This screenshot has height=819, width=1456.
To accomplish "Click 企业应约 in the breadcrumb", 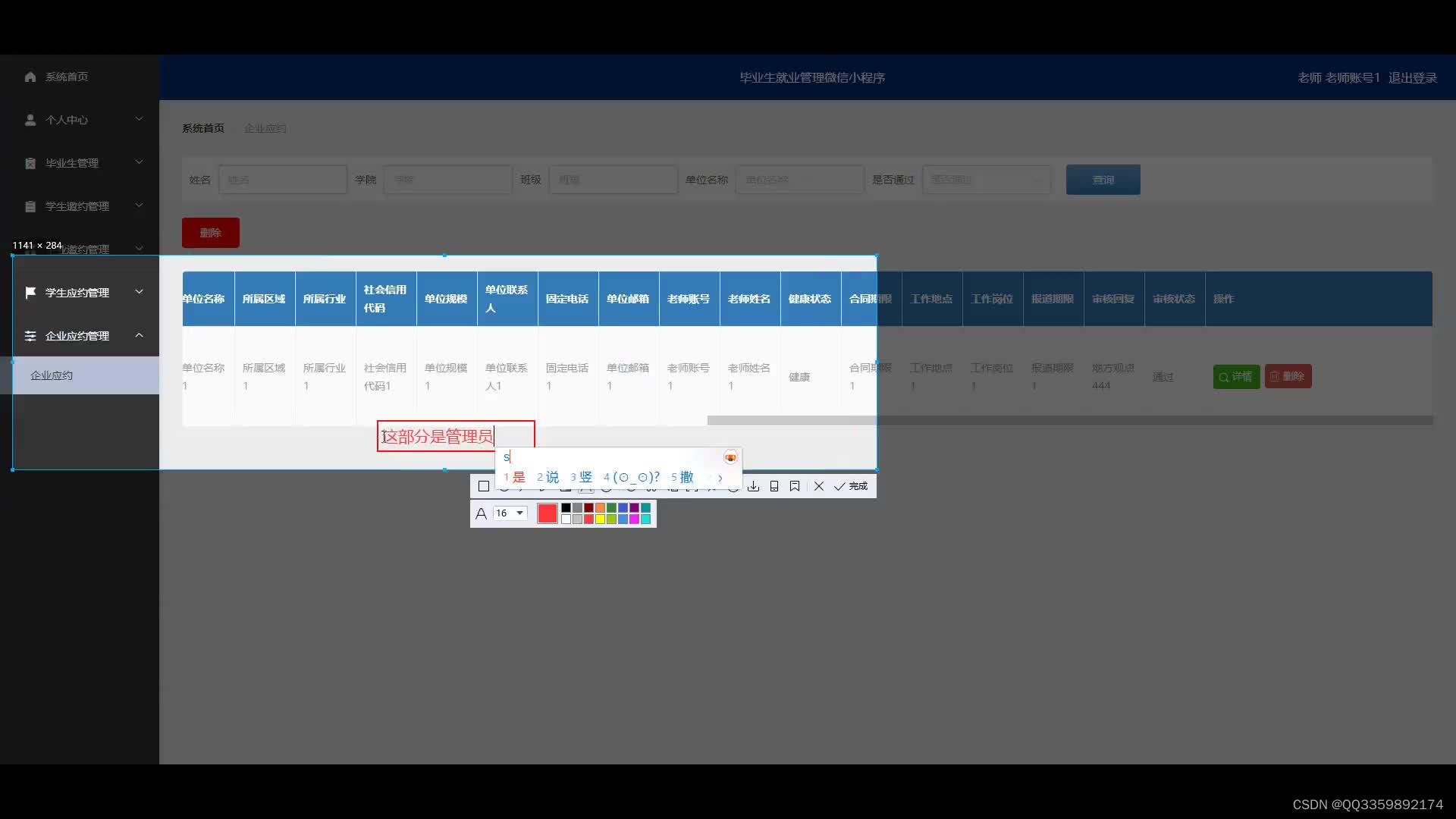I will [x=265, y=128].
